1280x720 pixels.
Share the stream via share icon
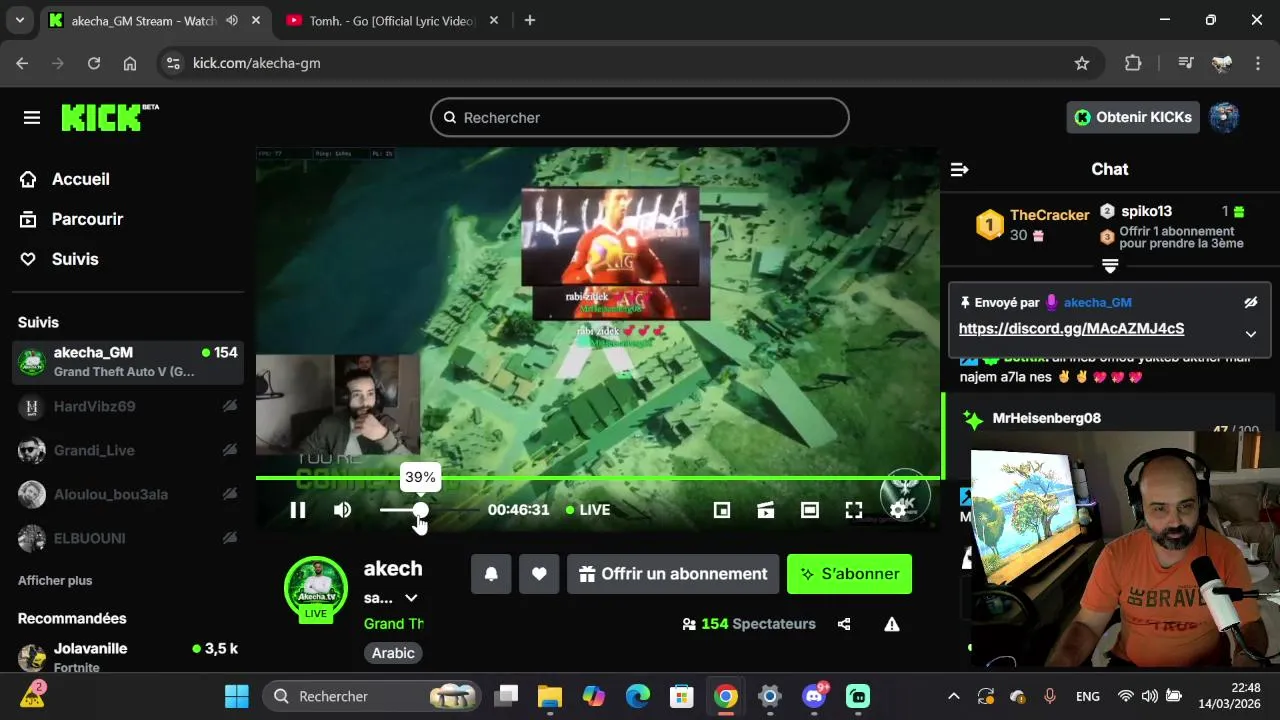(844, 624)
